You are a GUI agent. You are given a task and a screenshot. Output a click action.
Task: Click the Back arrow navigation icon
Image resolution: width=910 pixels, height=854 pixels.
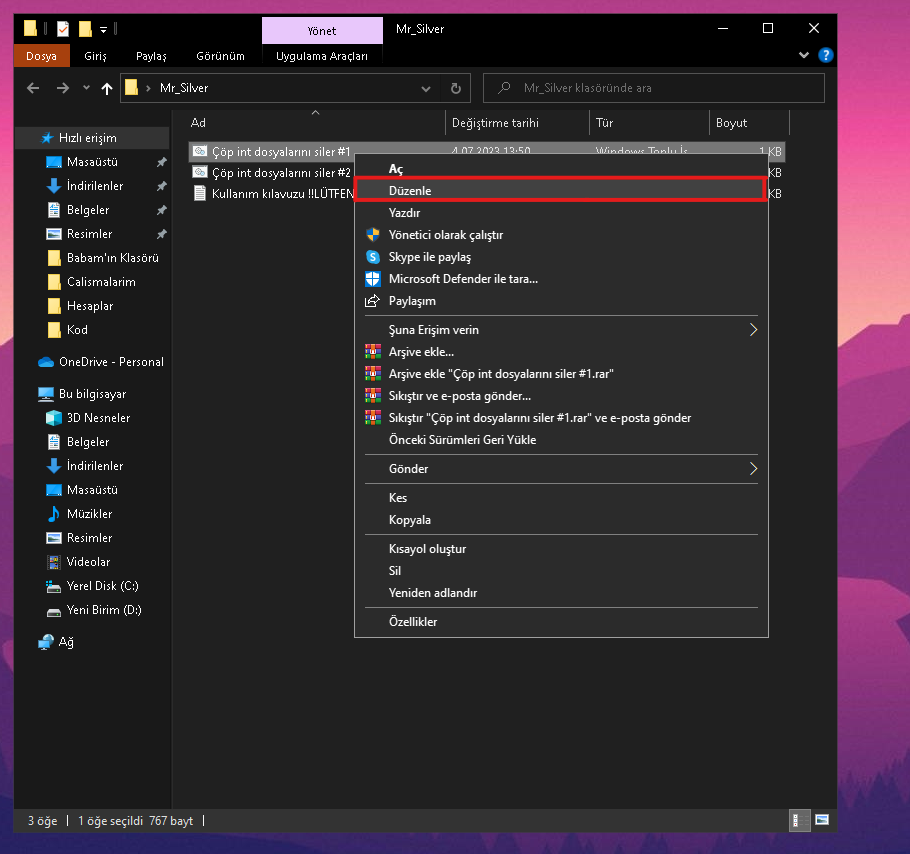pyautogui.click(x=33, y=88)
